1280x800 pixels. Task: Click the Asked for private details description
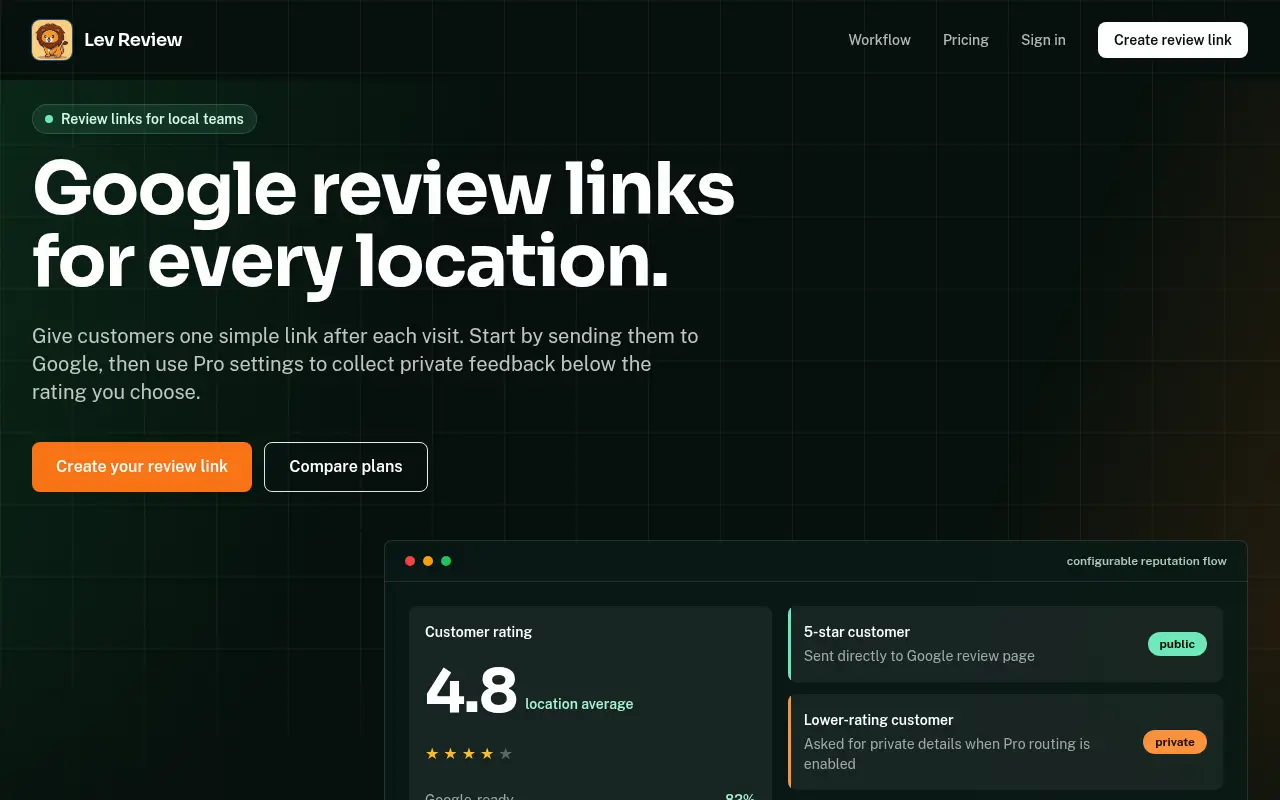point(947,754)
